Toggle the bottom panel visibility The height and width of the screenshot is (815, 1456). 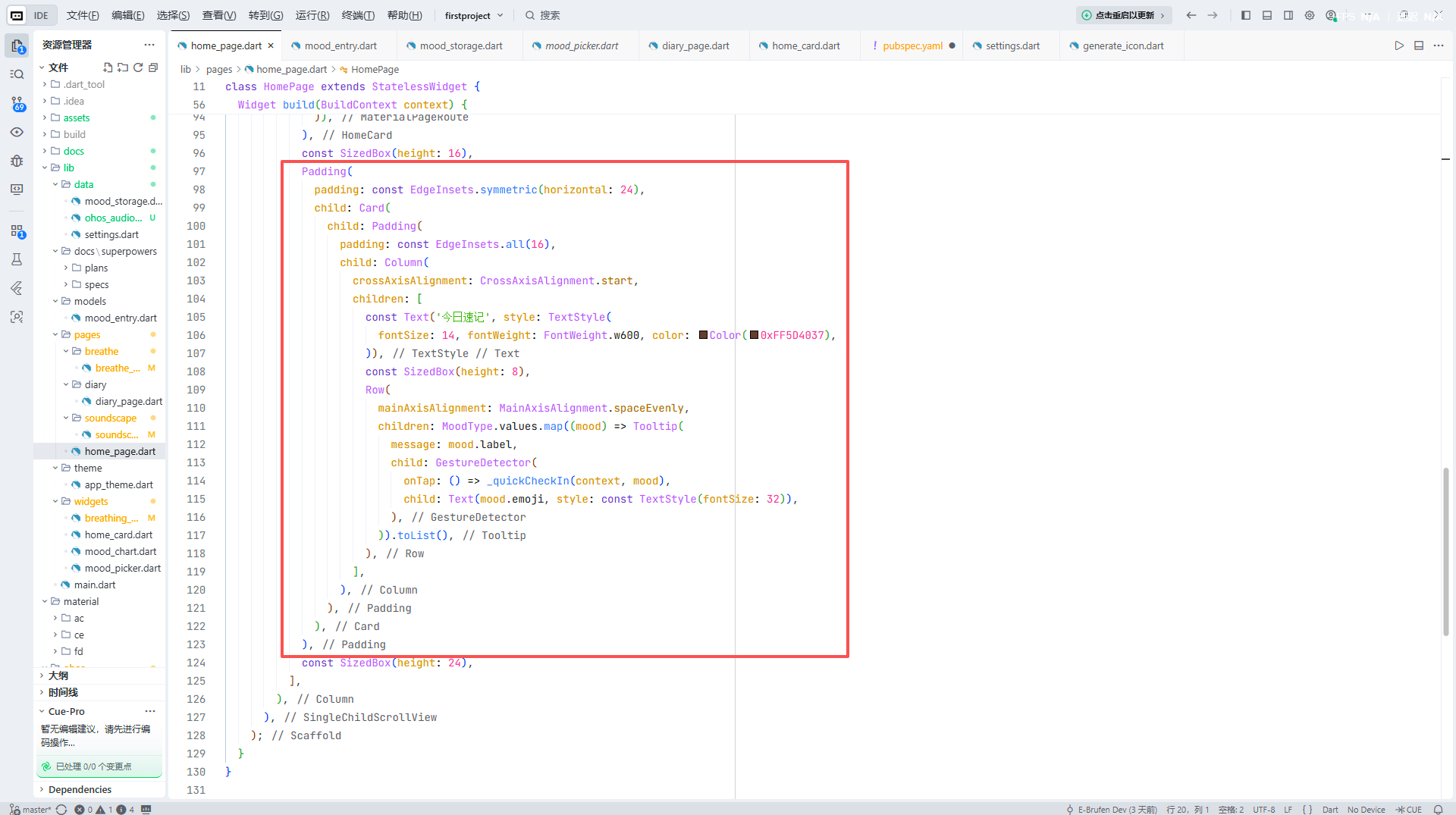[x=1267, y=15]
